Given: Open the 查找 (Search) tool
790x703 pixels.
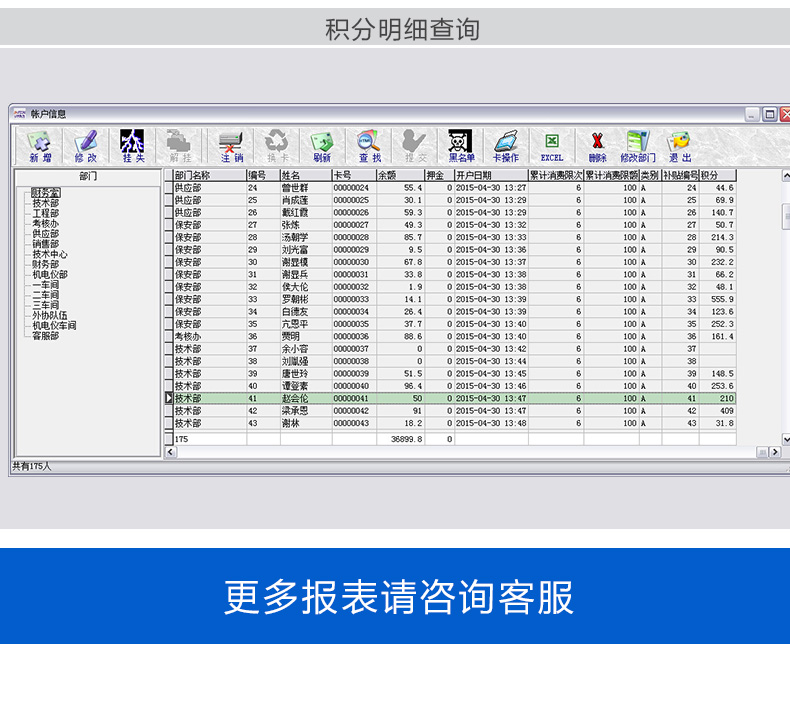Looking at the screenshot, I should (x=370, y=145).
